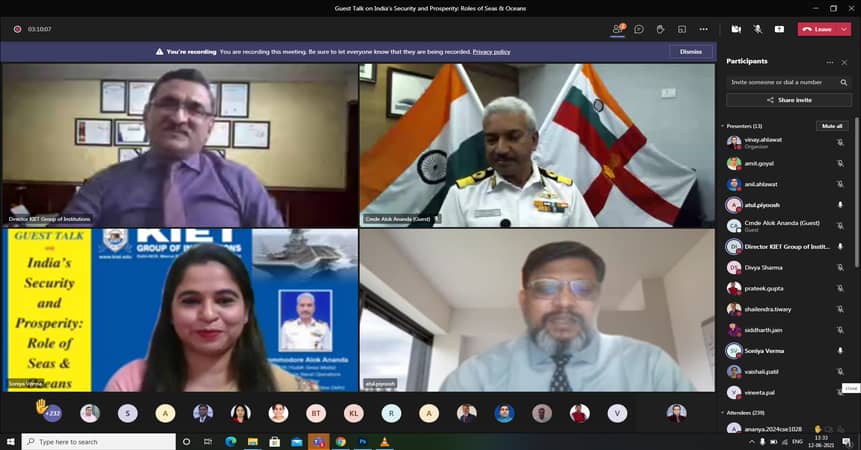Open breakout rooms from the toolbar
This screenshot has width=861, height=450.
click(x=682, y=29)
